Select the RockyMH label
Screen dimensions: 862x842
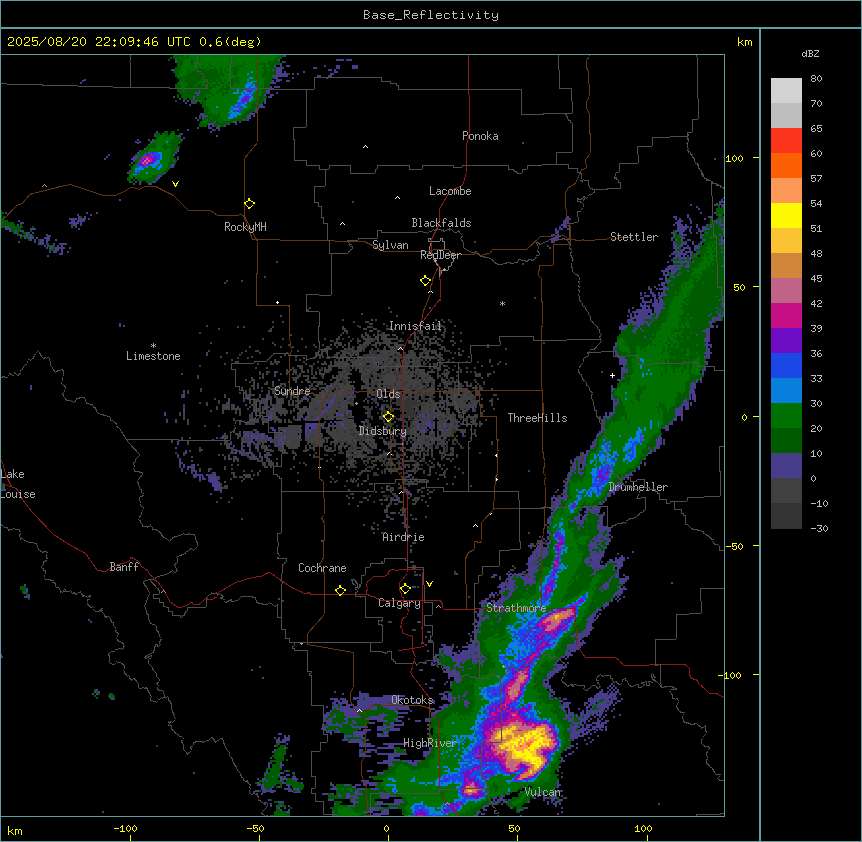tap(245, 227)
